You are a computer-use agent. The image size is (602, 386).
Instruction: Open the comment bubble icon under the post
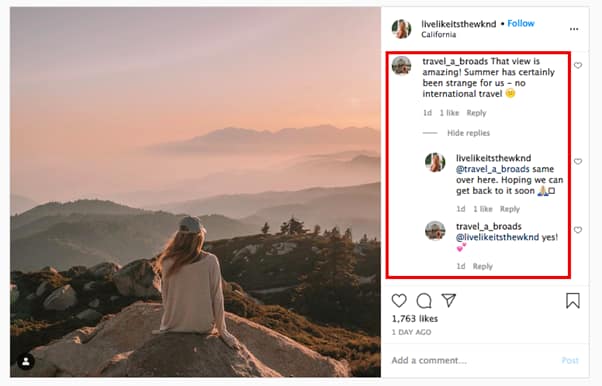(x=424, y=301)
